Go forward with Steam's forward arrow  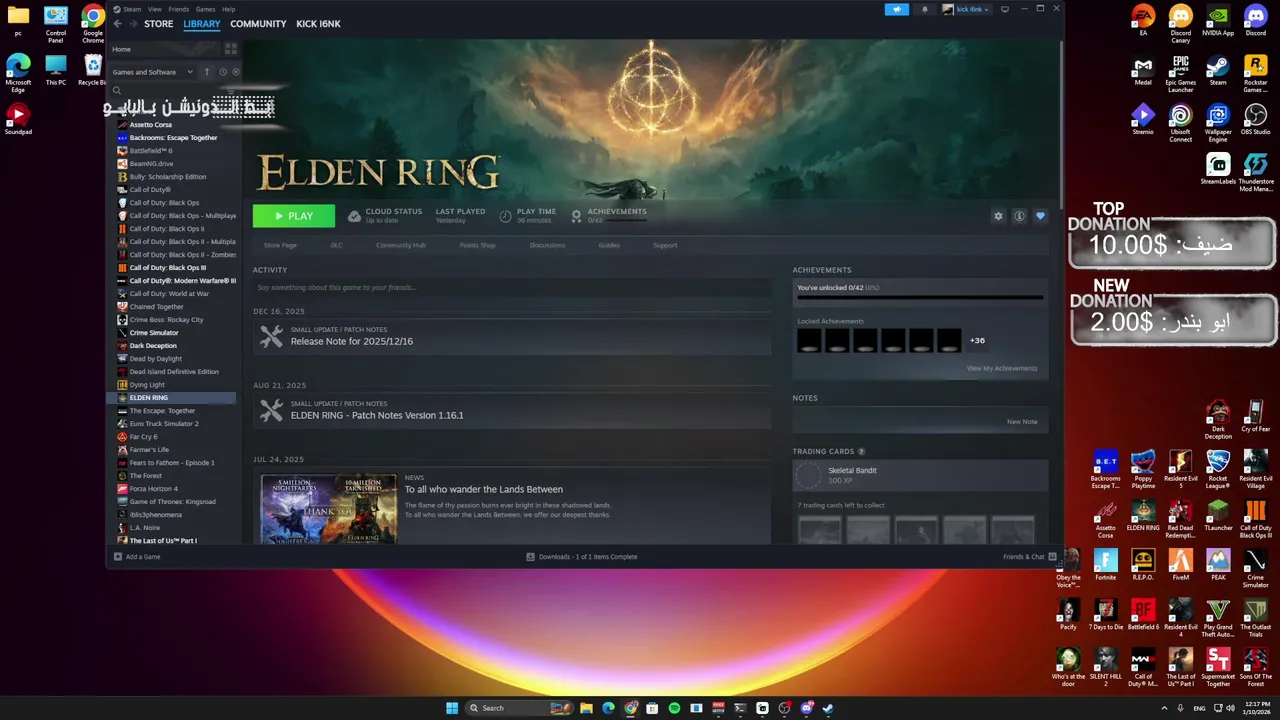pyautogui.click(x=133, y=23)
